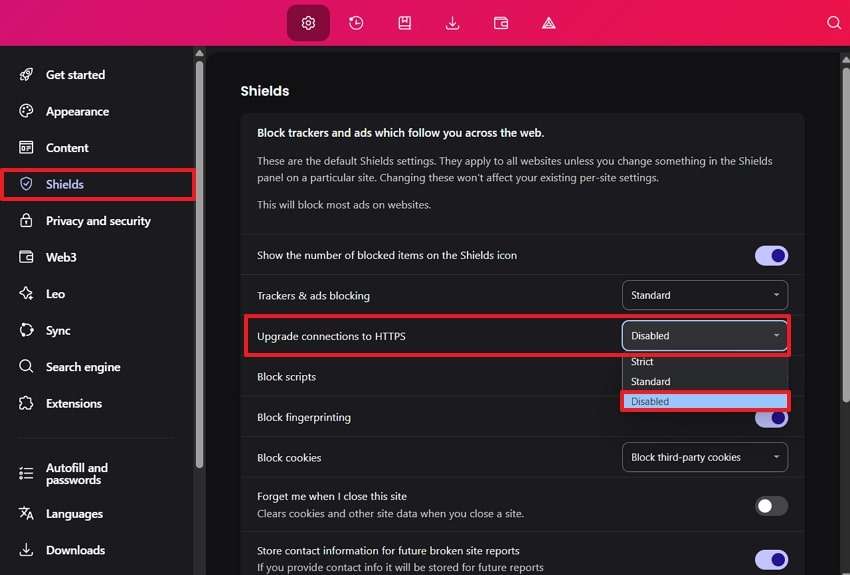This screenshot has width=850, height=575.
Task: Click the rocket icon beside Get started
Action: click(26, 74)
